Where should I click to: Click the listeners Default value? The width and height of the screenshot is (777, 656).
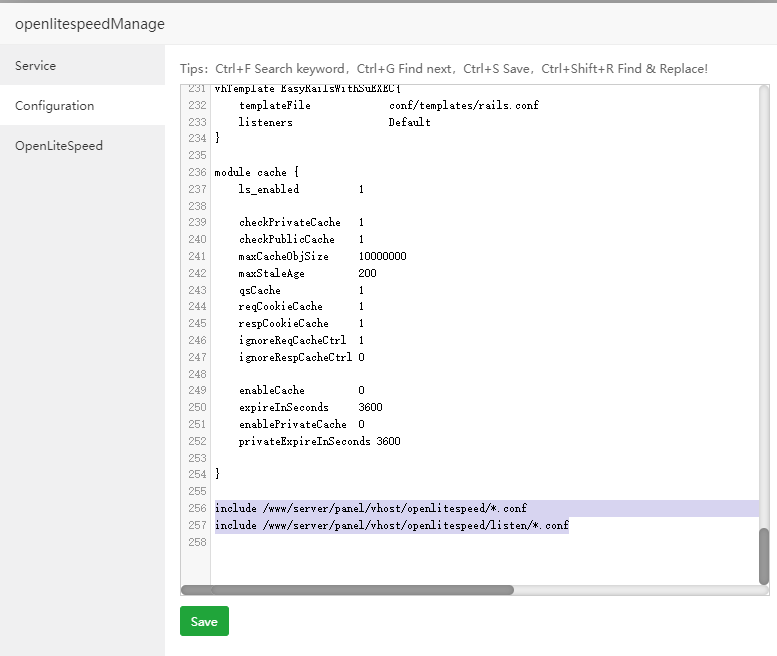(x=409, y=122)
